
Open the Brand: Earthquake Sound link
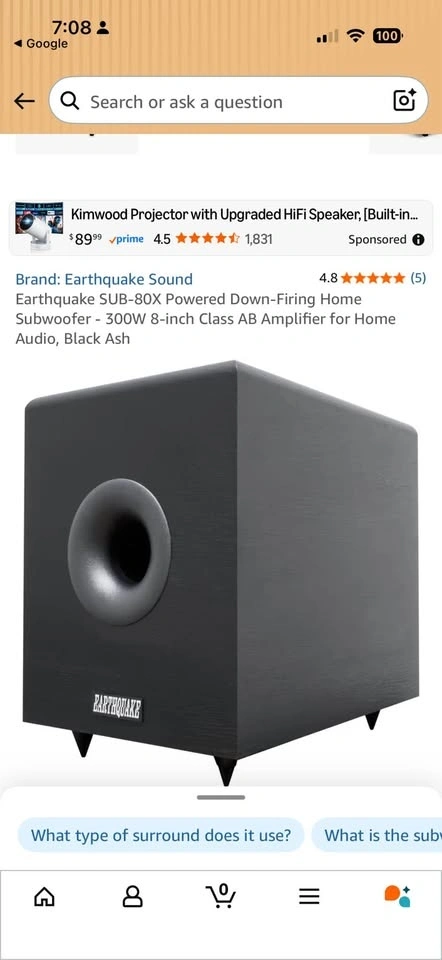coord(104,279)
